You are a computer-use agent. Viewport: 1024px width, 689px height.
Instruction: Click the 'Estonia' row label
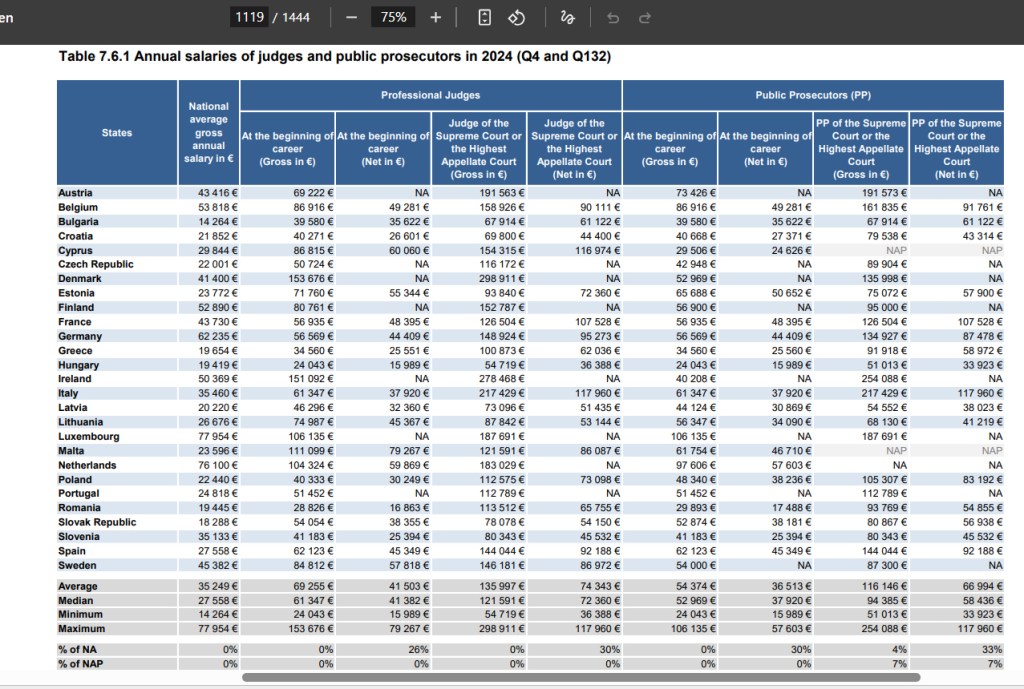tap(76, 293)
